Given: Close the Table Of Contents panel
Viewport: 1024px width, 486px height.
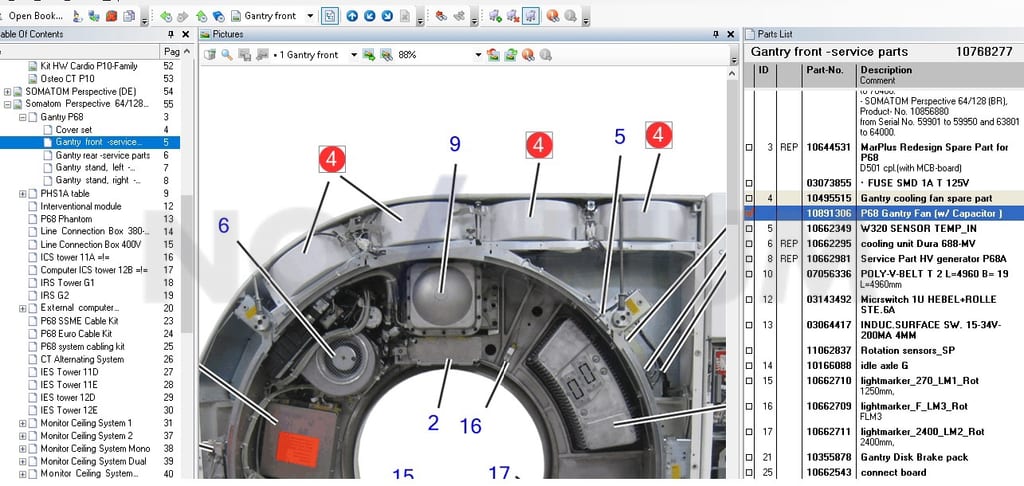Looking at the screenshot, I should click(185, 34).
